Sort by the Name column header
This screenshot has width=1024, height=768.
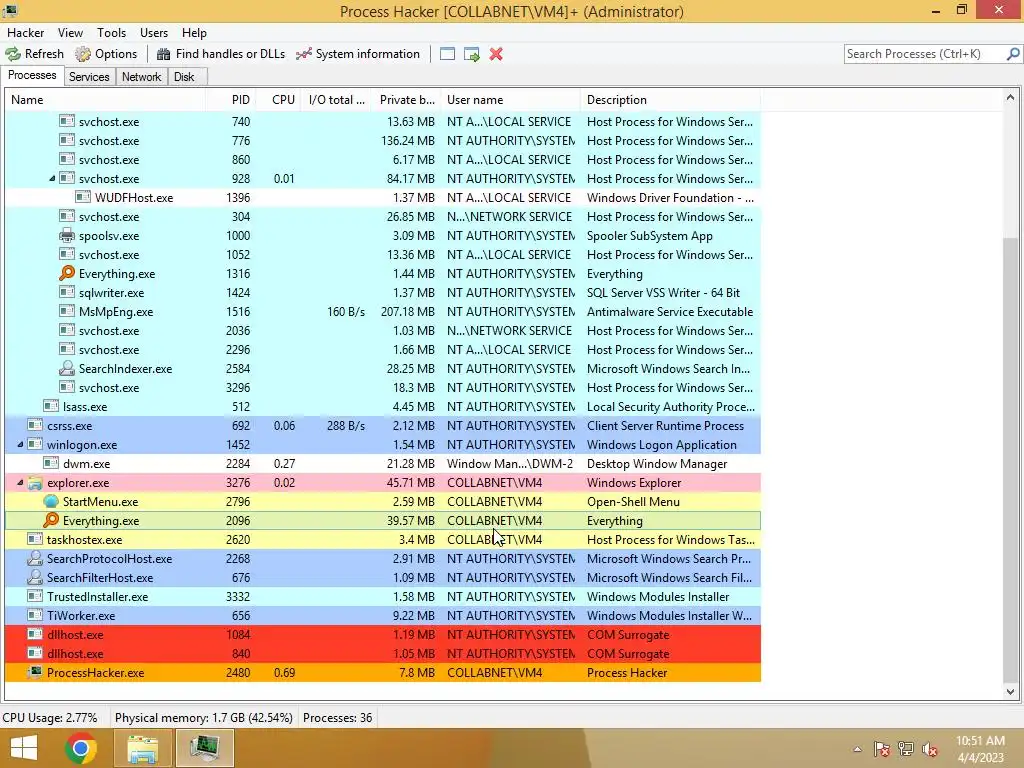105,100
